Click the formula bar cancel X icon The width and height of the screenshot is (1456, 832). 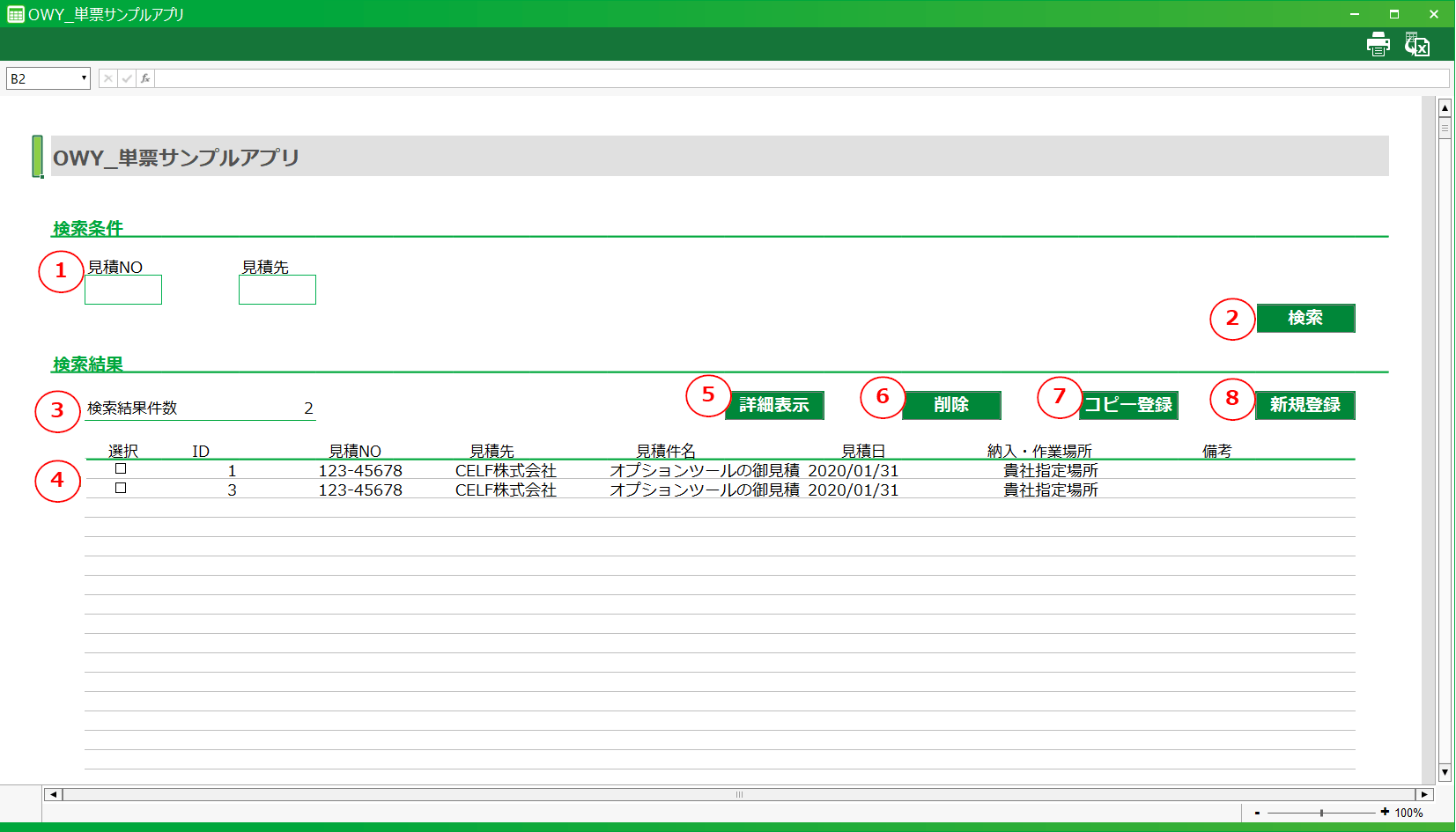pos(107,78)
